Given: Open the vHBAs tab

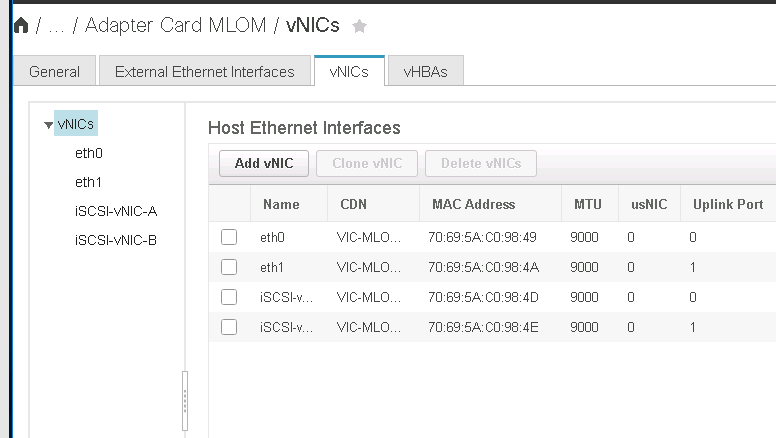Looking at the screenshot, I should point(426,72).
